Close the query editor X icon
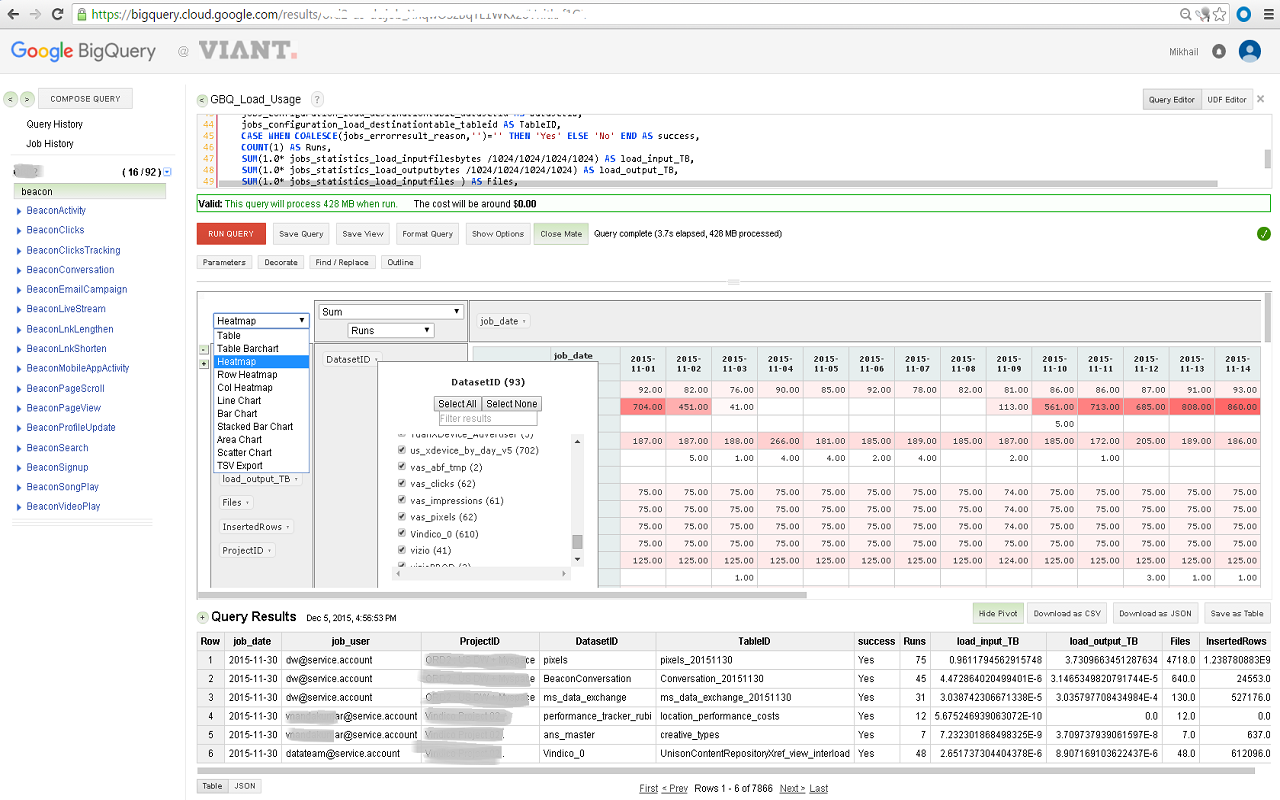Viewport: 1280px width, 800px height. [x=1261, y=99]
